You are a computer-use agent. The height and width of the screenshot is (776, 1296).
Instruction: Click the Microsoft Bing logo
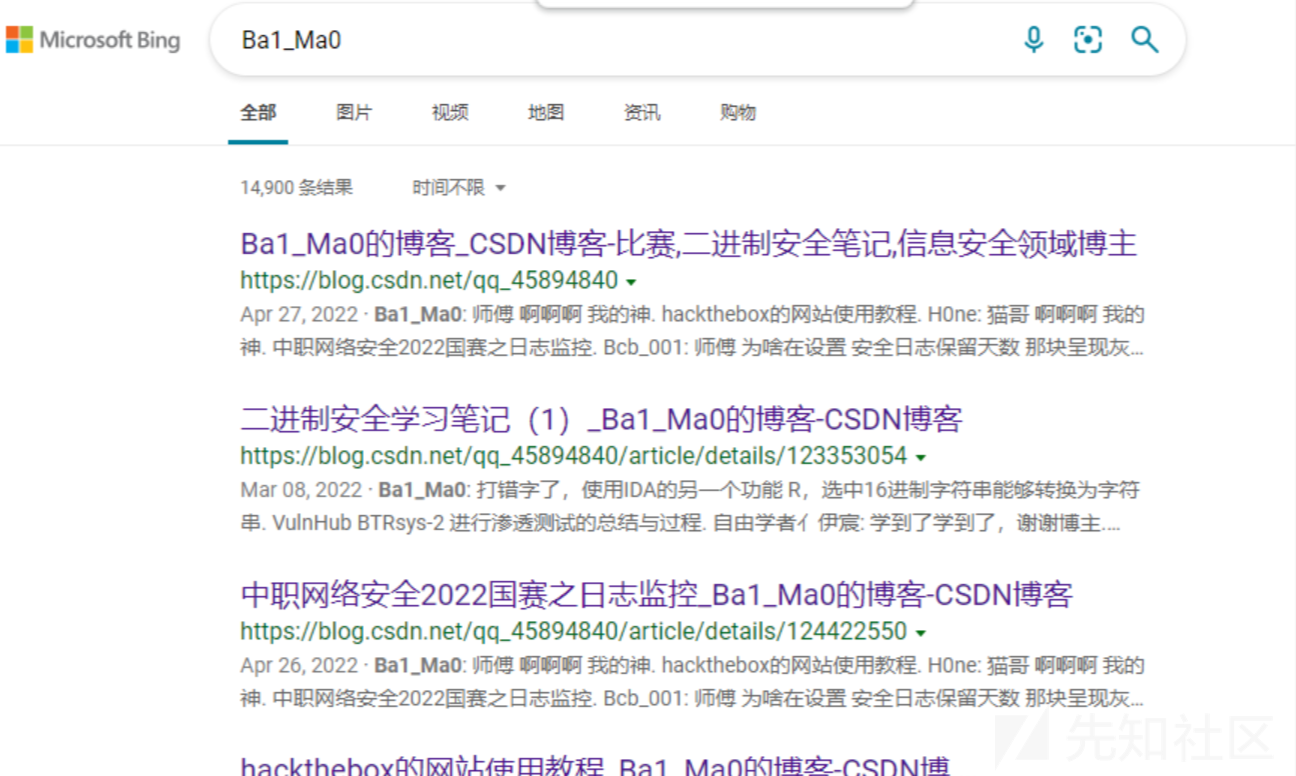[93, 40]
